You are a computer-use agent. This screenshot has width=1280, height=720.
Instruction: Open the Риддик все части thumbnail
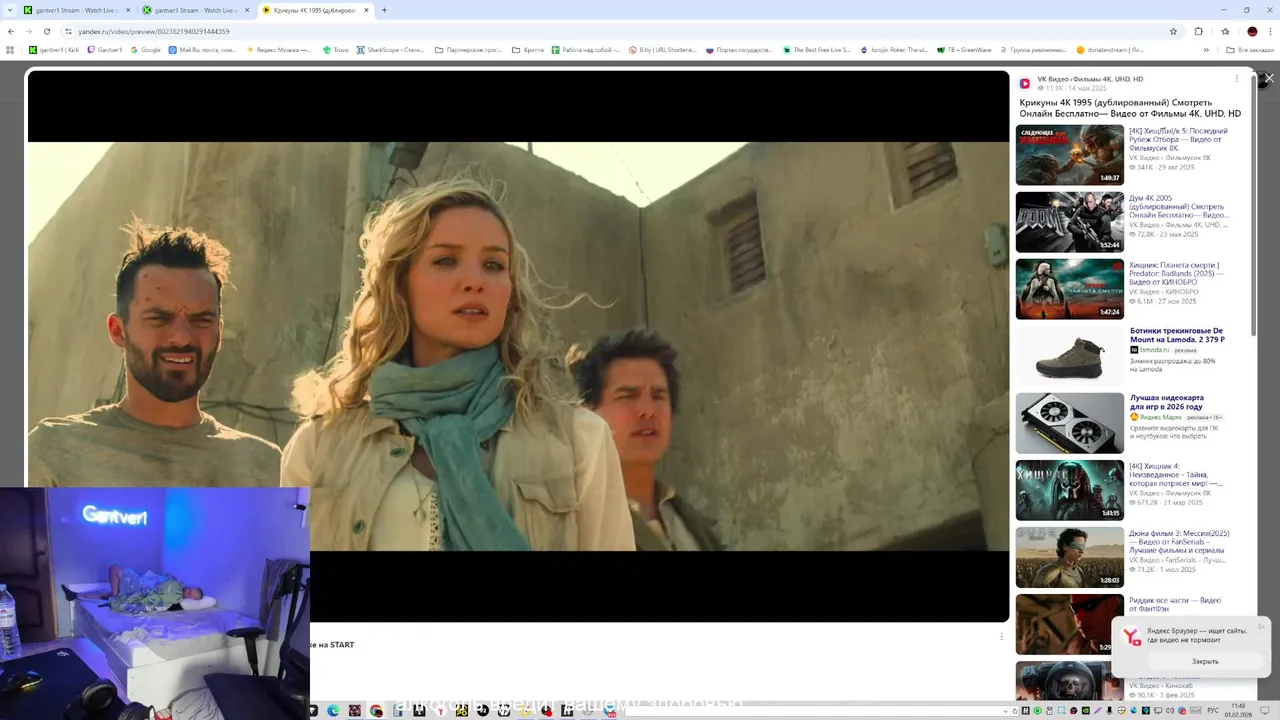click(1070, 624)
